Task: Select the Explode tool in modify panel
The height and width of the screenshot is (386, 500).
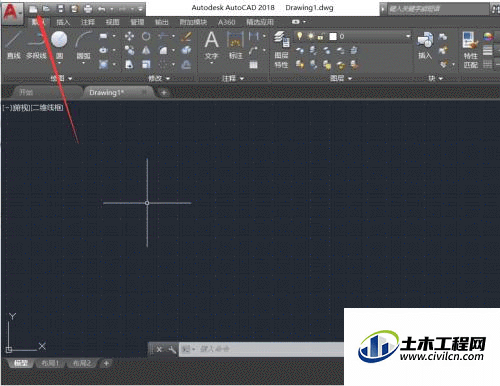Action: pos(186,50)
